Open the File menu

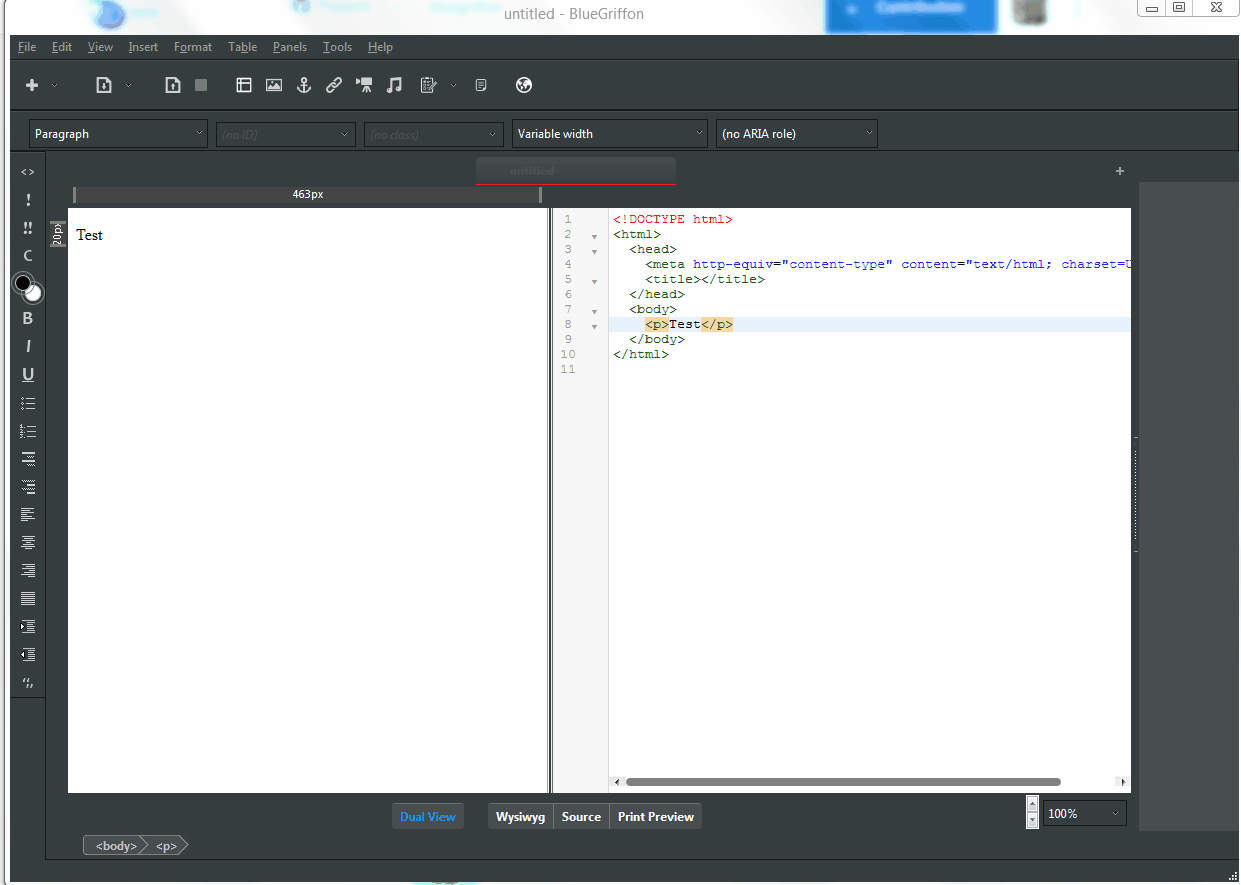(x=27, y=47)
